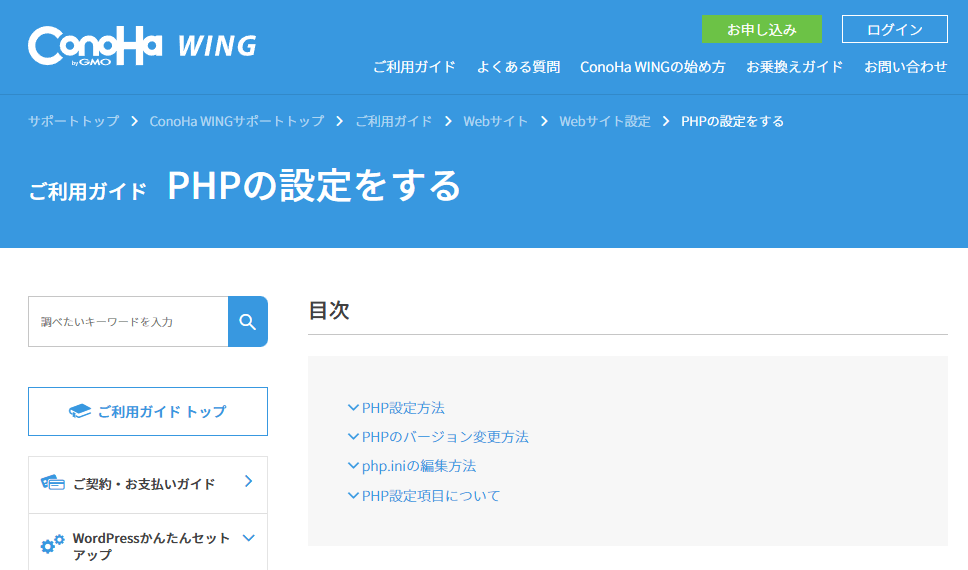Open ConoHa WINGの始め方 in header
968x570 pixels.
tap(653, 67)
